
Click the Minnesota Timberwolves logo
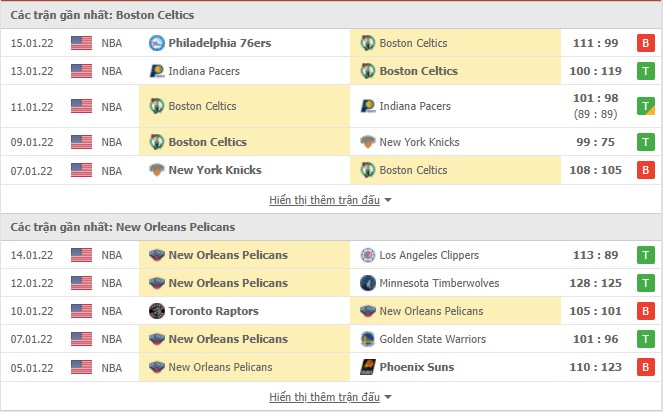click(x=367, y=283)
